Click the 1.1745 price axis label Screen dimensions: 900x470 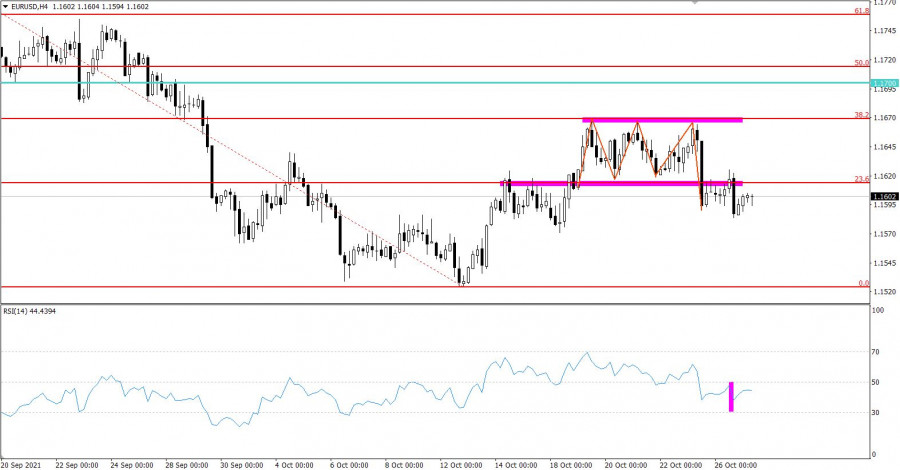(885, 31)
